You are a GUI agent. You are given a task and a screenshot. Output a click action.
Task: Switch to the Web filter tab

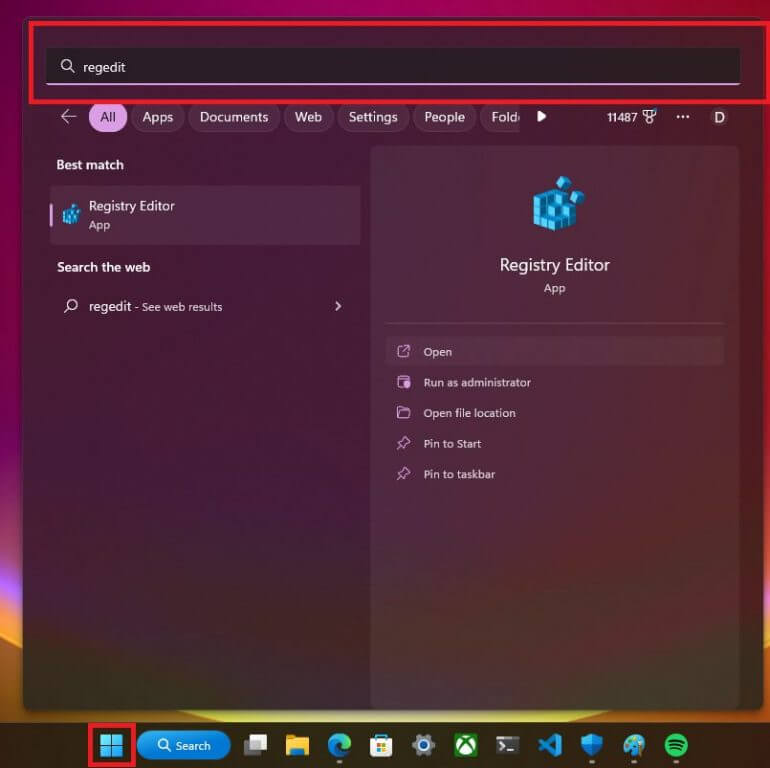pyautogui.click(x=308, y=117)
